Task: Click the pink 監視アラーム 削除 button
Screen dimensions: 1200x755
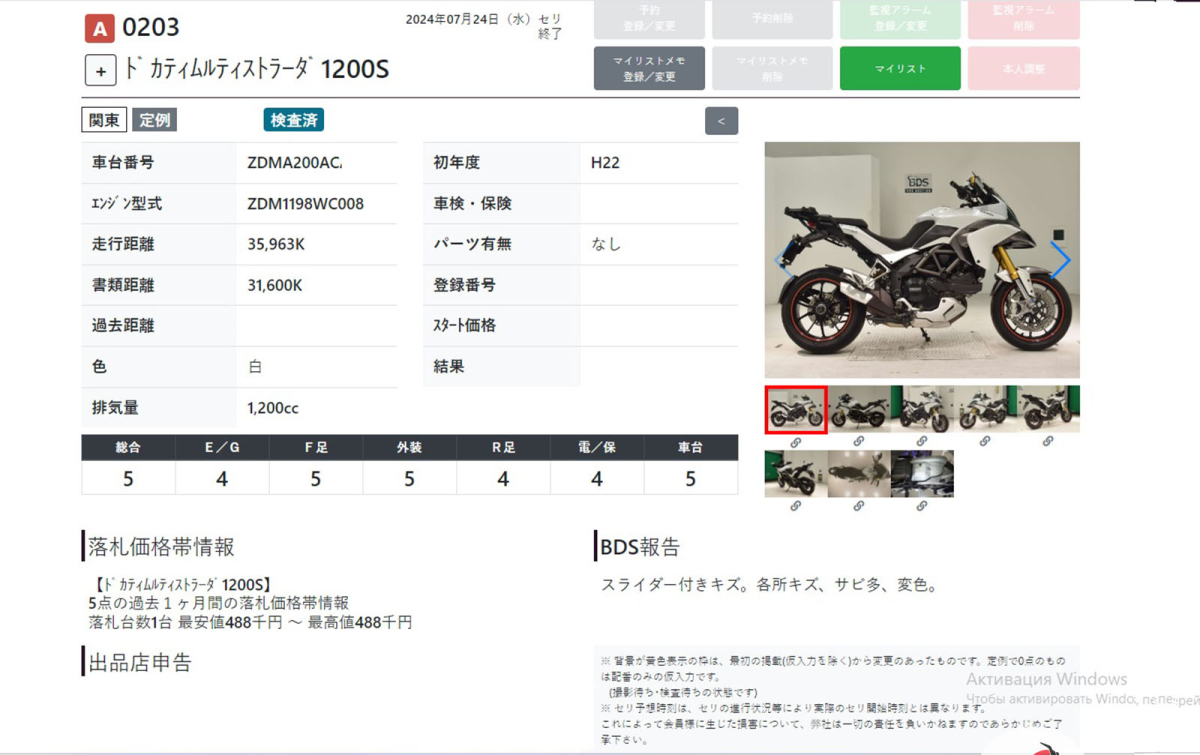Action: coord(1024,18)
